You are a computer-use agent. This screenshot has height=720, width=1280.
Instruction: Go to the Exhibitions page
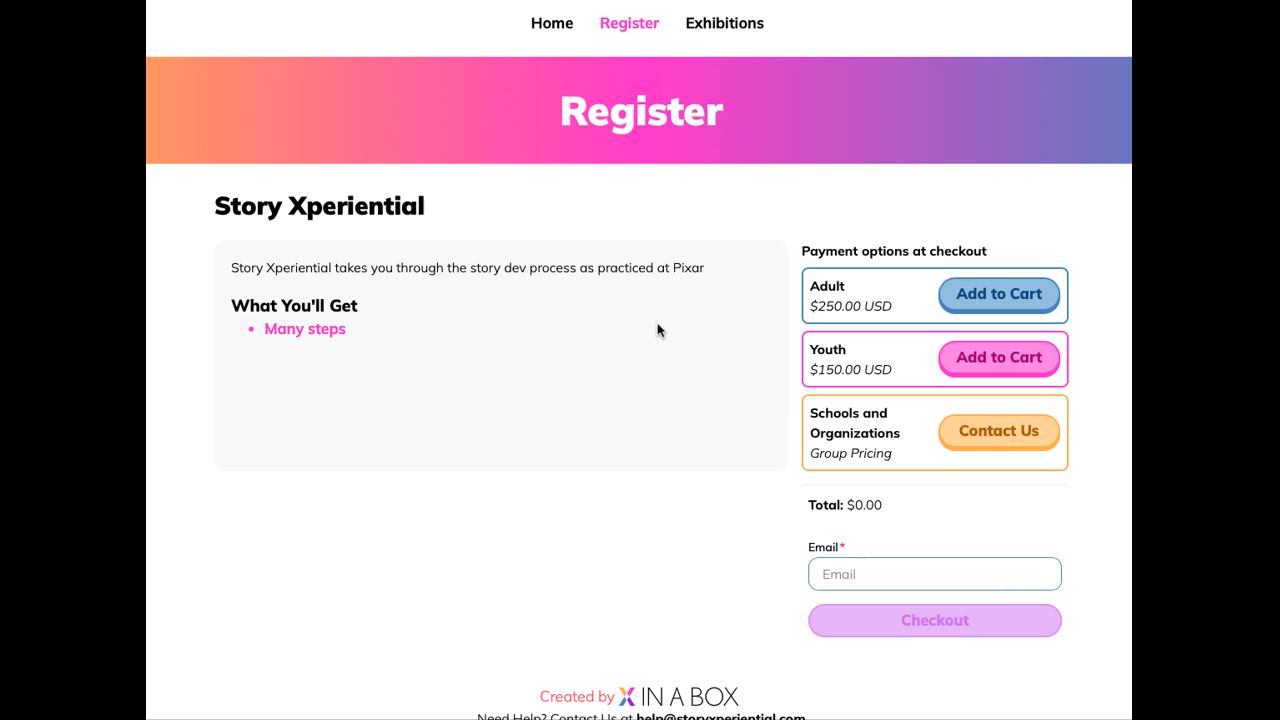[x=724, y=23]
